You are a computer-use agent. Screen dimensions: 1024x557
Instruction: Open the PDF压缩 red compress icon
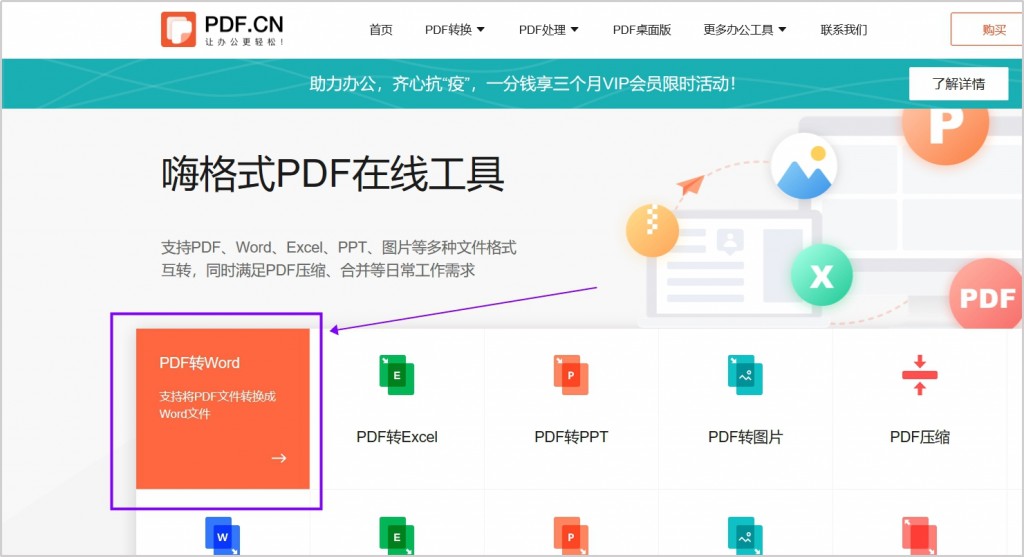pyautogui.click(x=920, y=375)
